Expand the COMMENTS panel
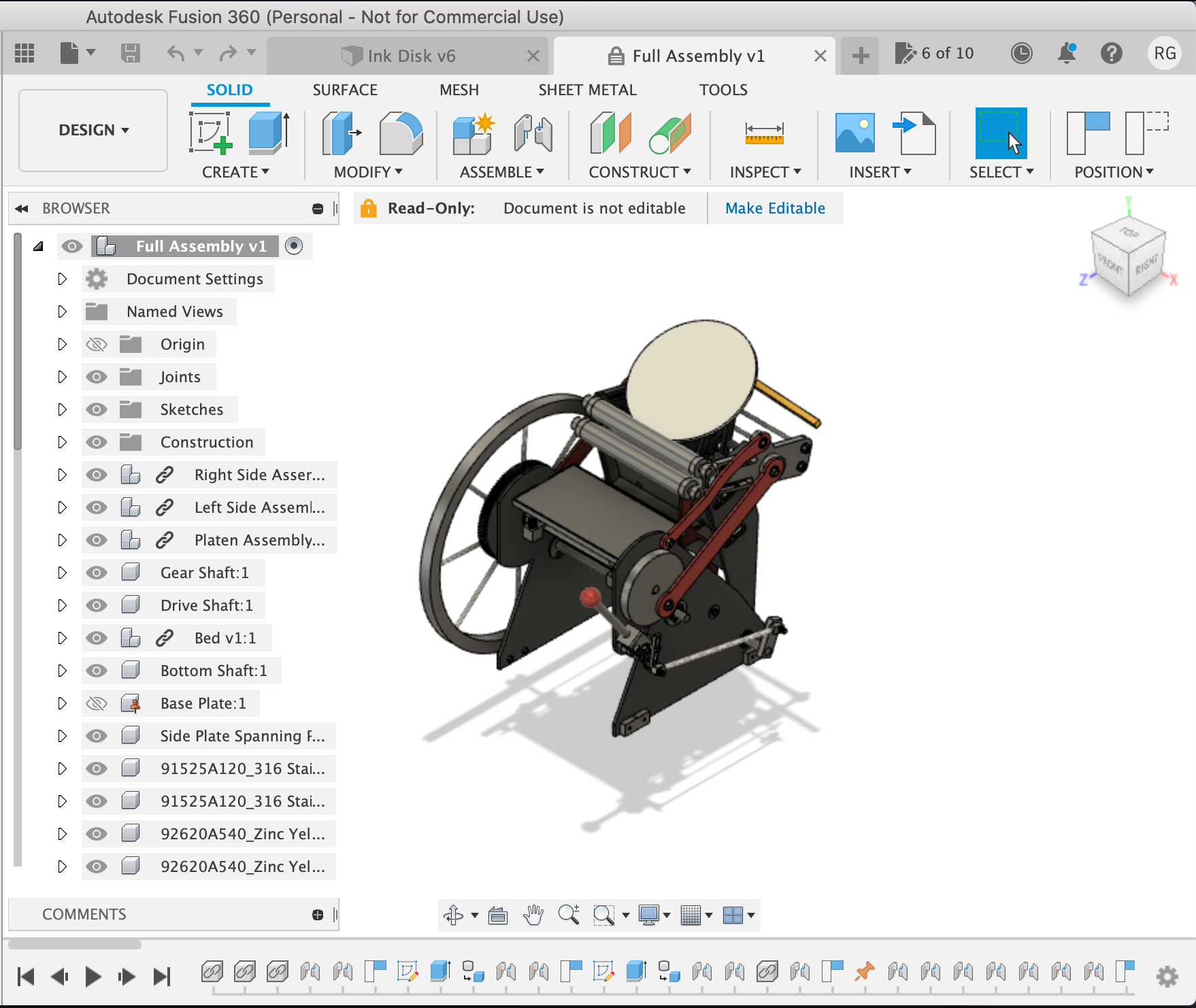1196x1008 pixels. pyautogui.click(x=318, y=915)
